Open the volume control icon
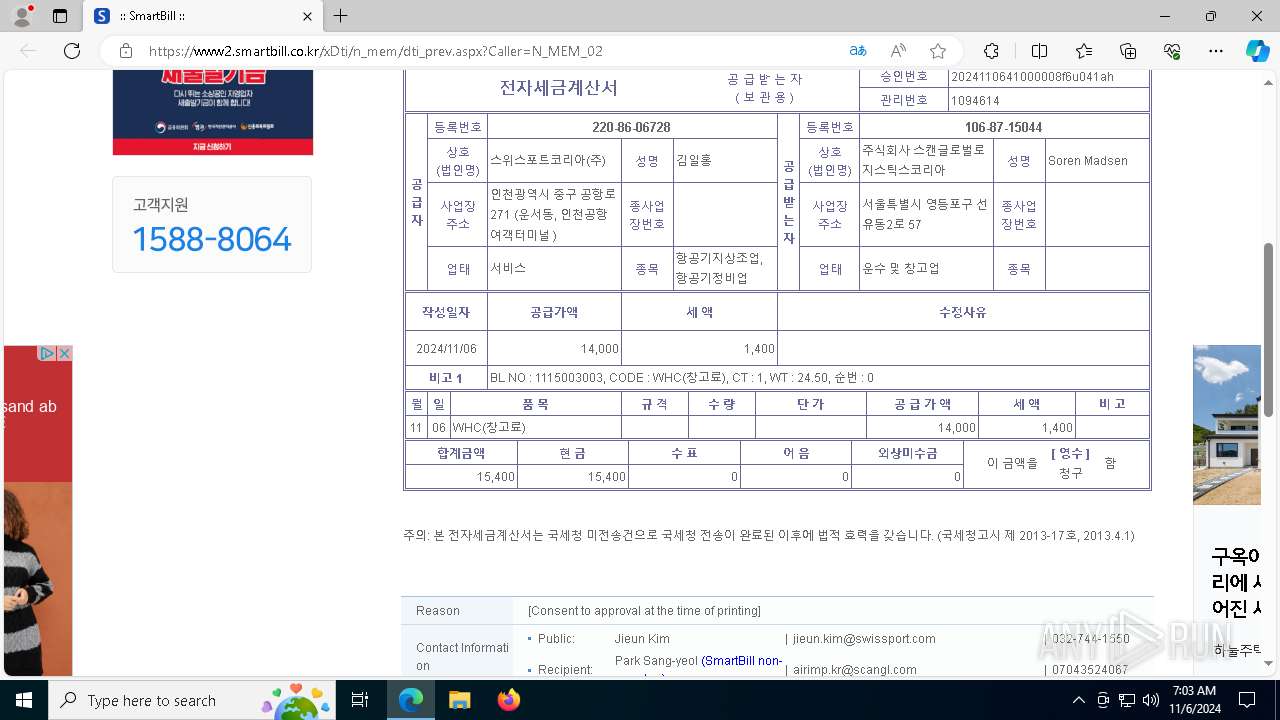Viewport: 1280px width, 720px height. click(x=1151, y=700)
